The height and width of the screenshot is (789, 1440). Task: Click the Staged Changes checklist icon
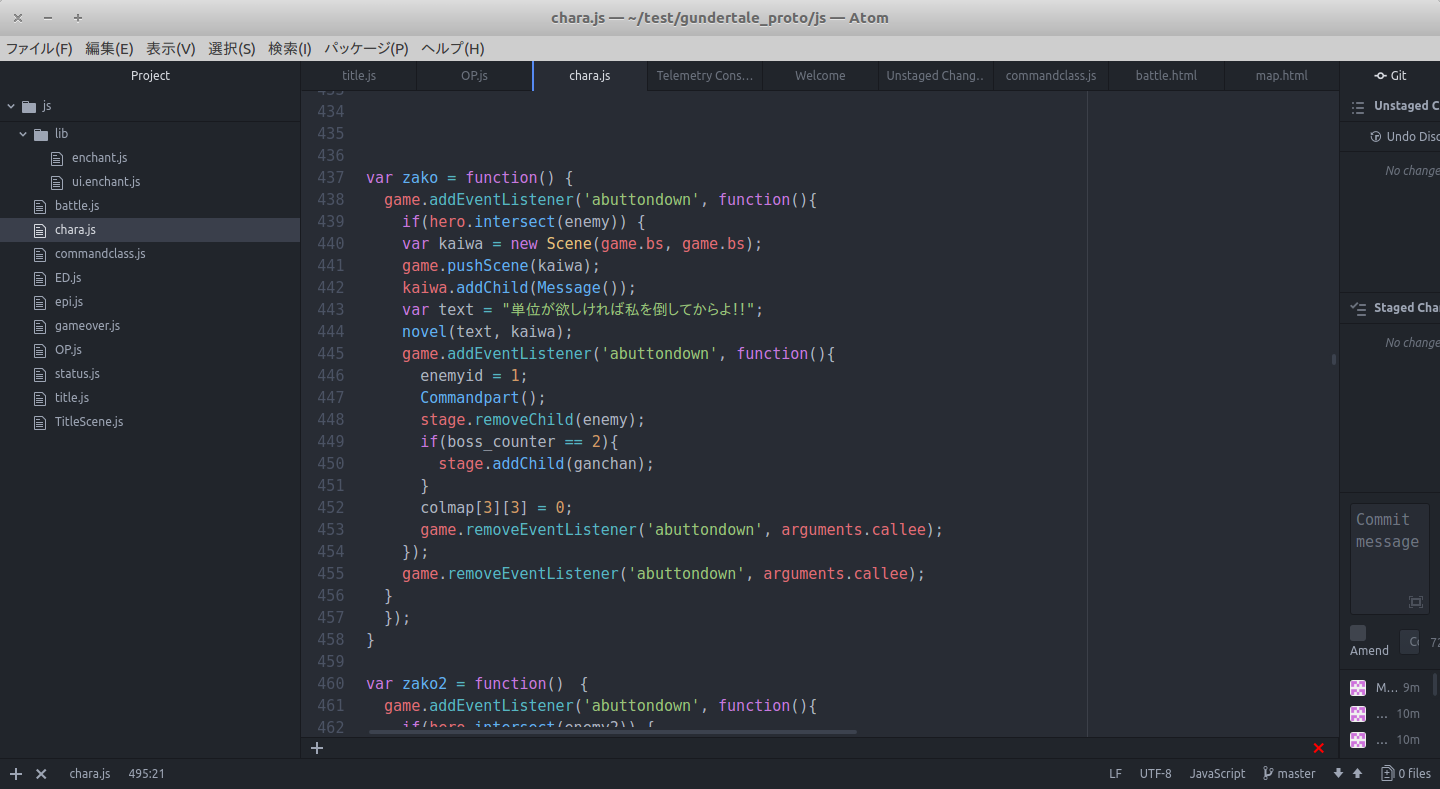pos(1358,308)
